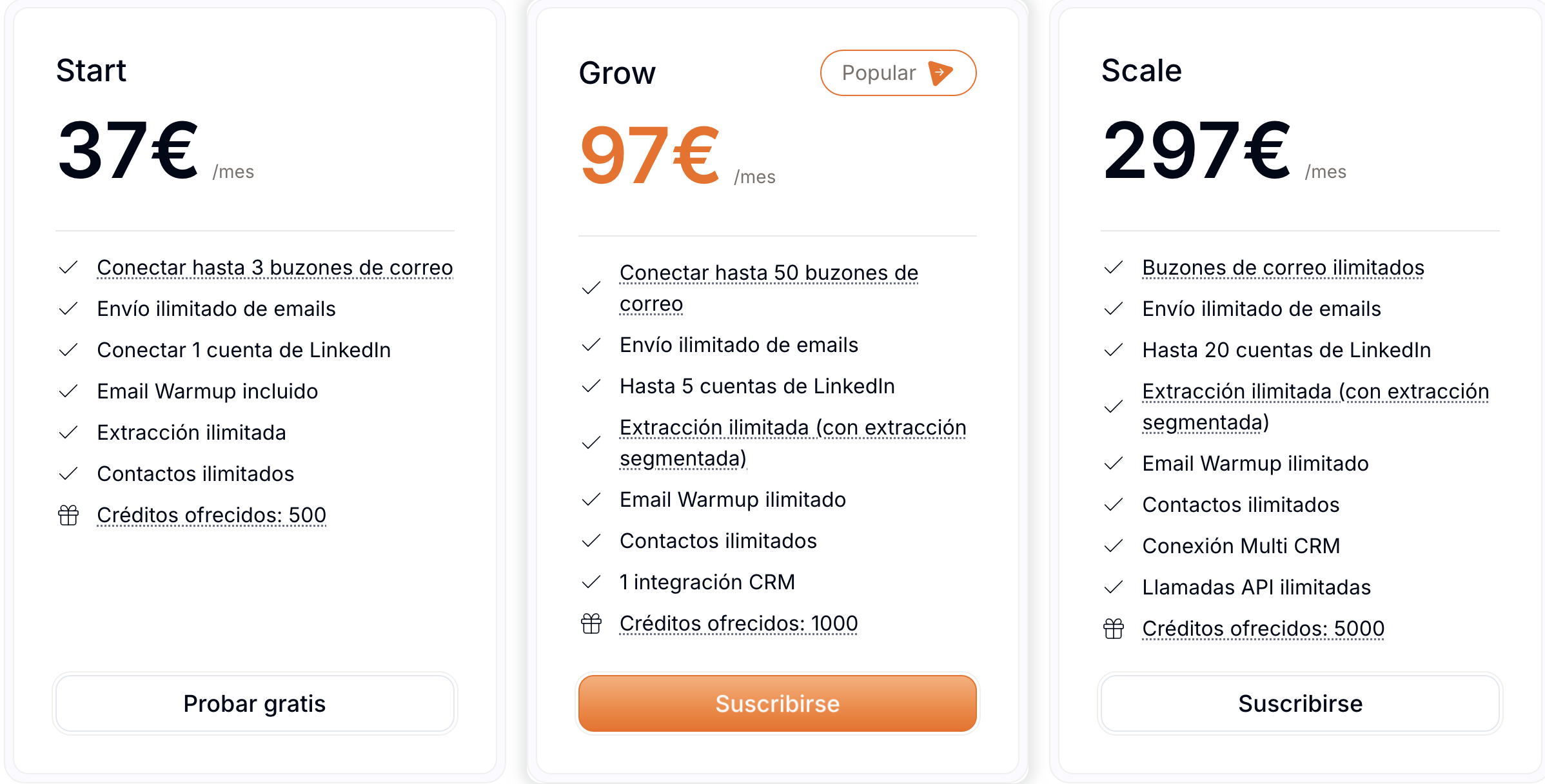
Task: Click checkmark beside 1 integración CRM
Action: click(591, 582)
